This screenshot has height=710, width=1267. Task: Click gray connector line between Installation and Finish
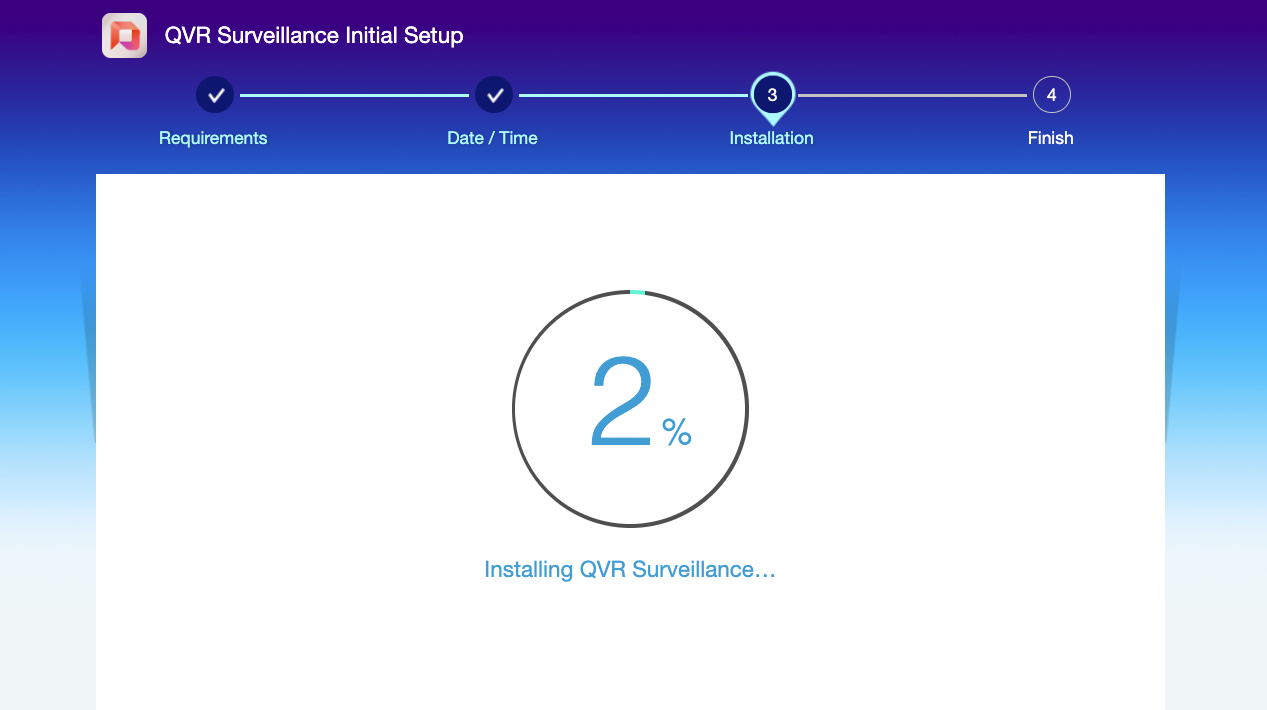(912, 95)
